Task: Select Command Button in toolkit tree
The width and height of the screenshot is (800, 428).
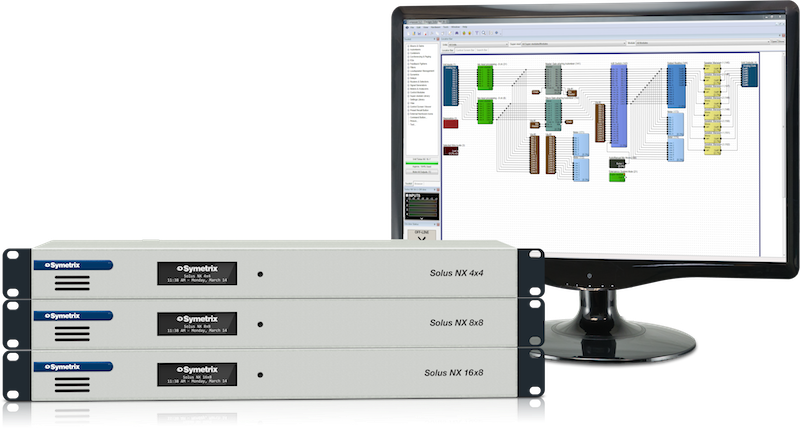Action: [418, 117]
